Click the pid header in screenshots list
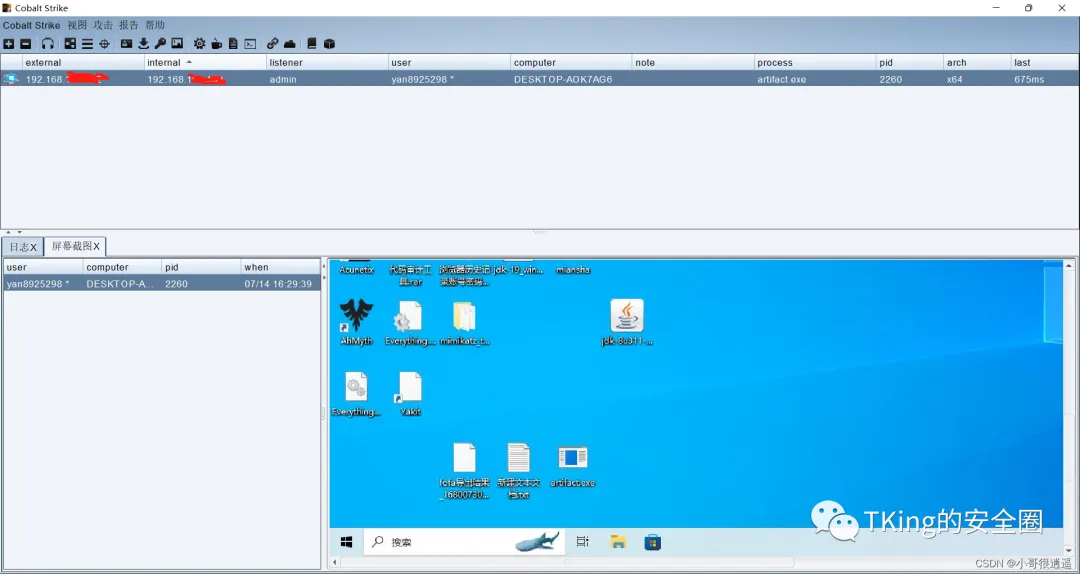This screenshot has width=1080, height=574. point(201,267)
